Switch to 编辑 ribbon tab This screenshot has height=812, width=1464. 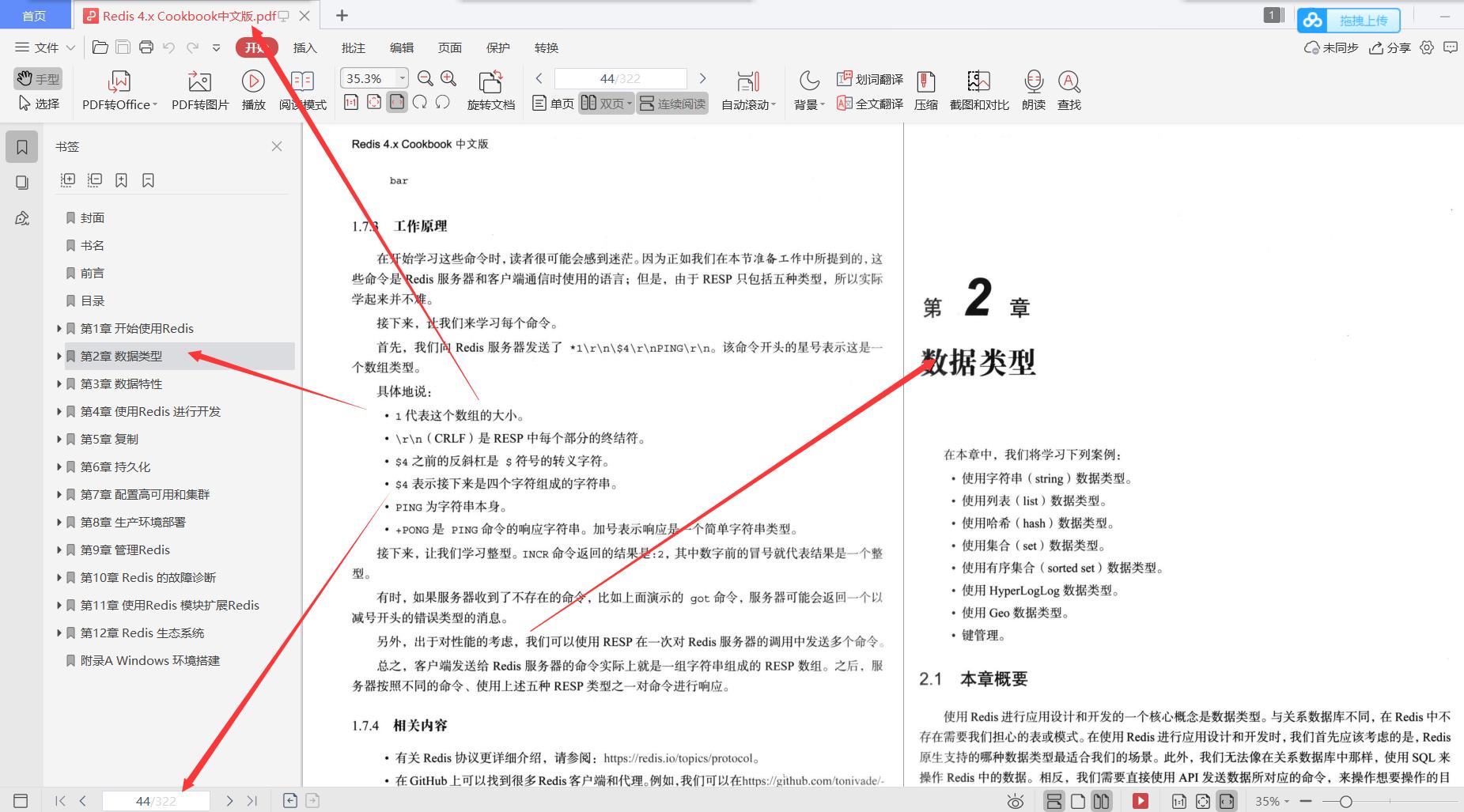click(402, 47)
